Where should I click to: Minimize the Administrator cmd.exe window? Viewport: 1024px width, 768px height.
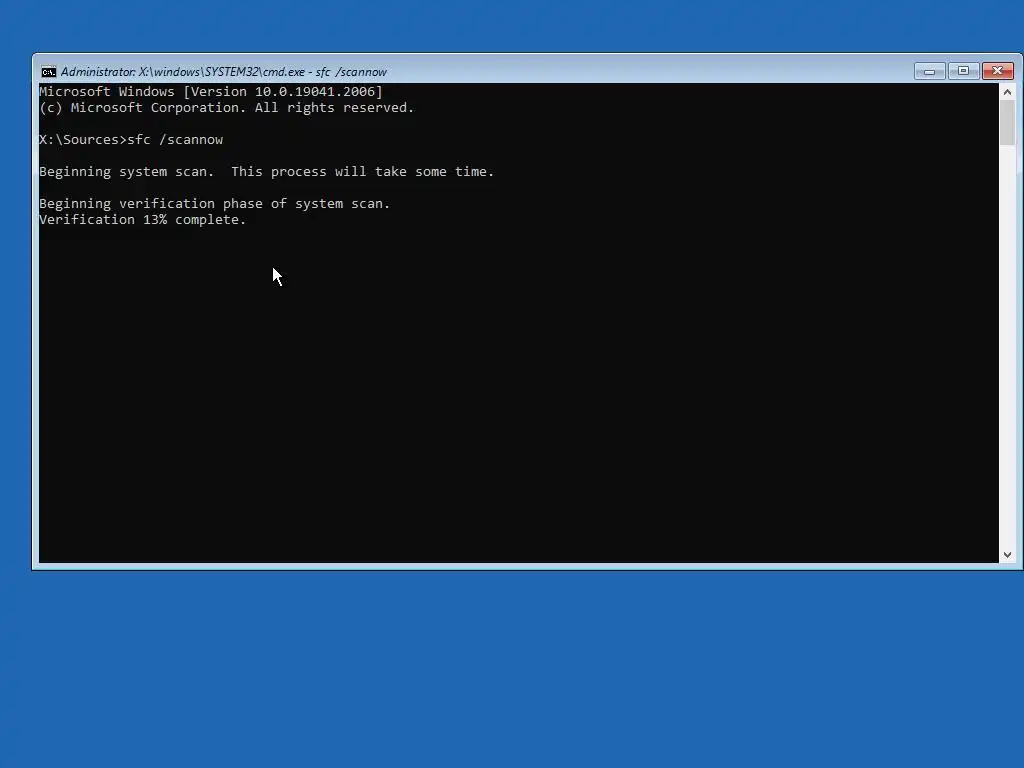[929, 71]
